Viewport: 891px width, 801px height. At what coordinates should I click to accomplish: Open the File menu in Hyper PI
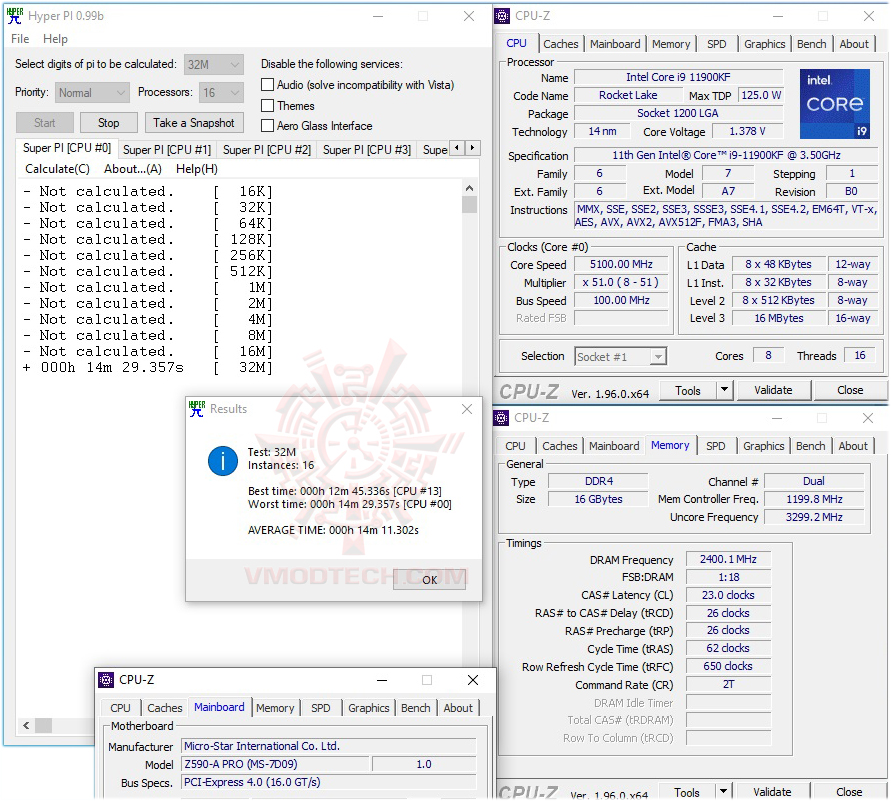[20, 39]
